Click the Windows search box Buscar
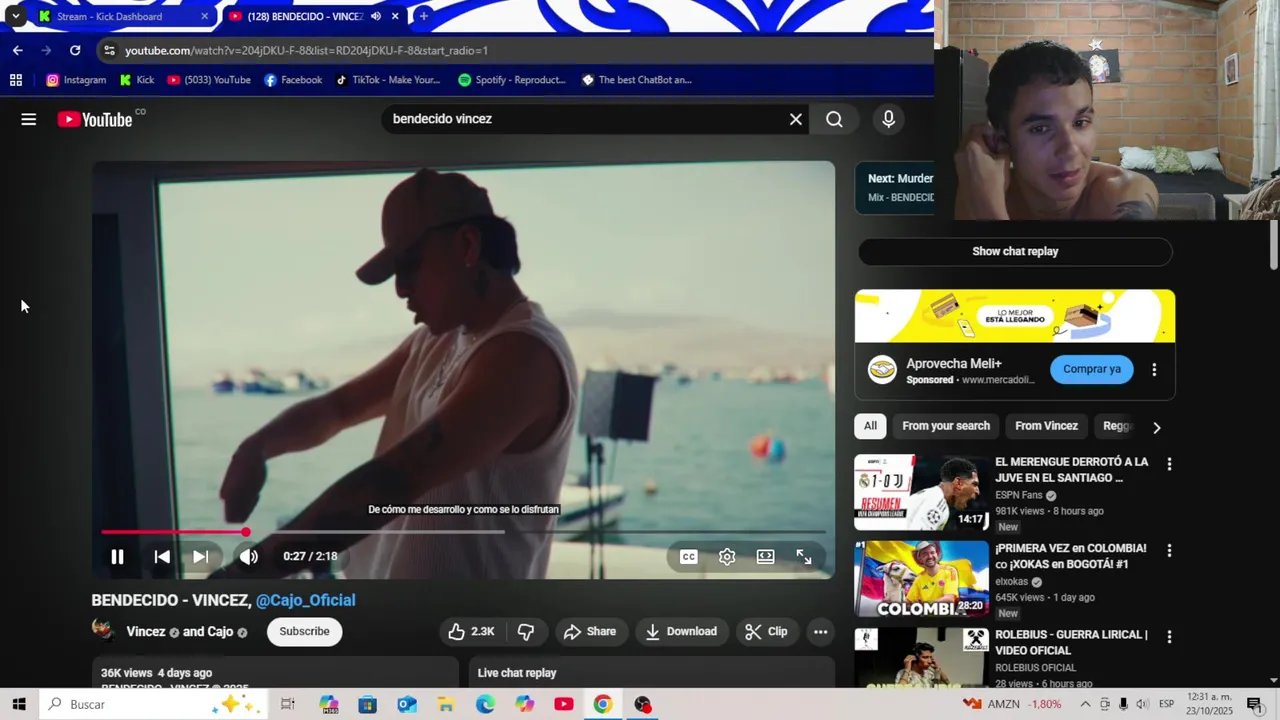 coord(153,704)
